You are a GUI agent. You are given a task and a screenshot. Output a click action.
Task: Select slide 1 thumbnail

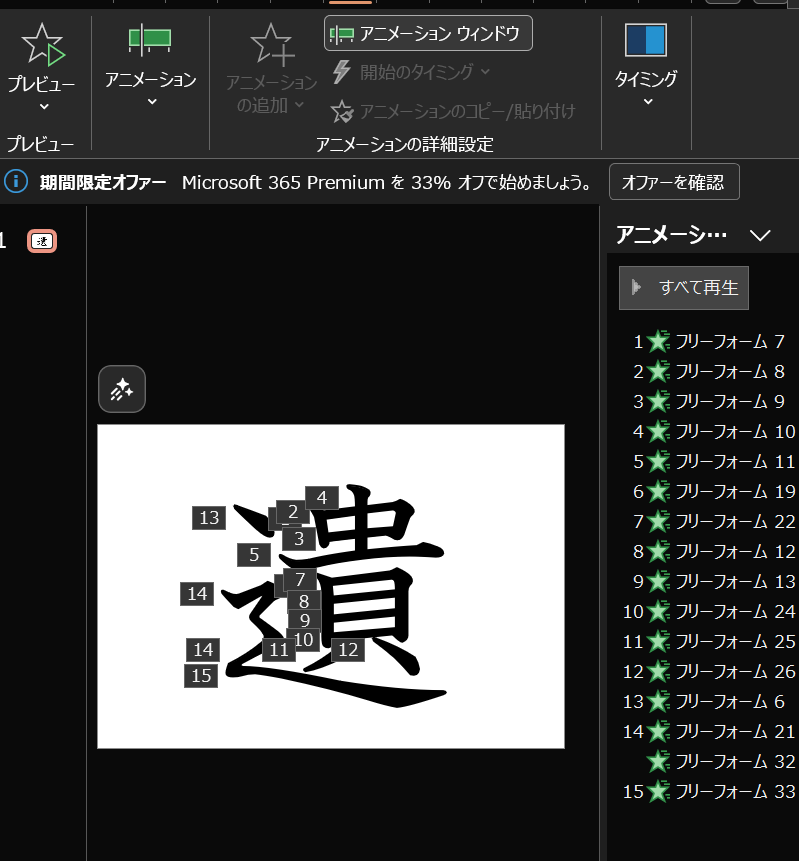coord(42,241)
